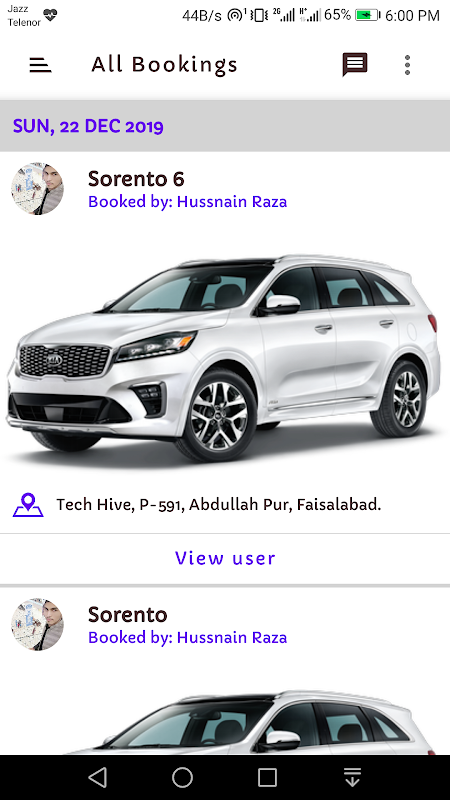Tap the Android home circle button
The width and height of the screenshot is (450, 800).
(x=182, y=778)
